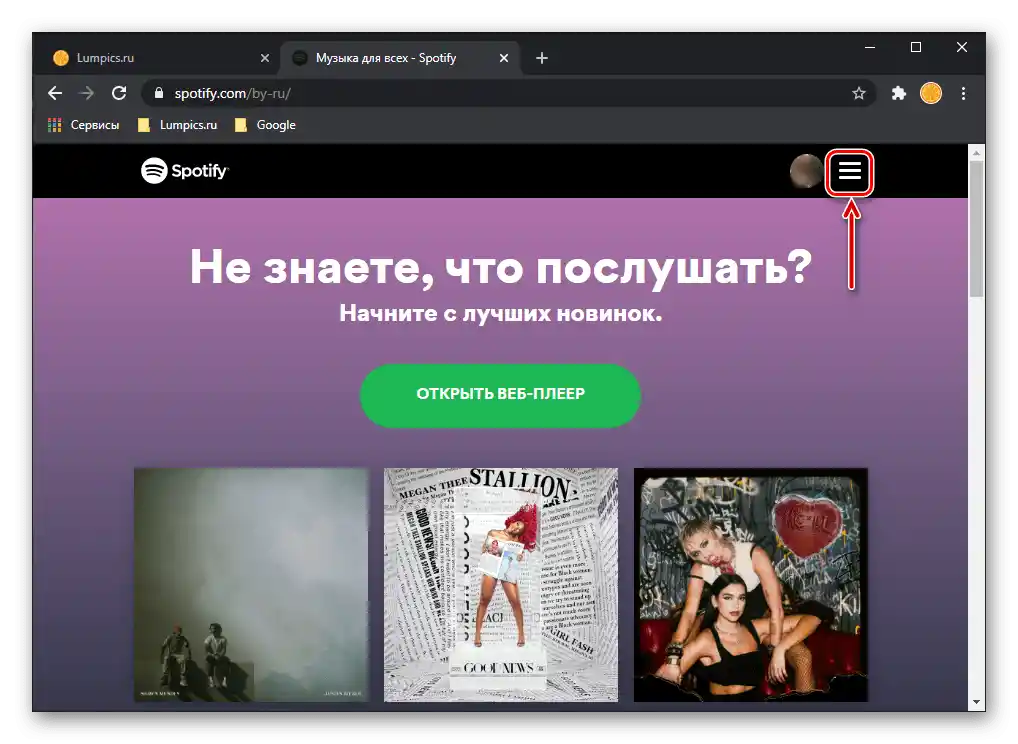1018x744 pixels.
Task: Expand the Google bookmarks folder
Action: (x=264, y=125)
